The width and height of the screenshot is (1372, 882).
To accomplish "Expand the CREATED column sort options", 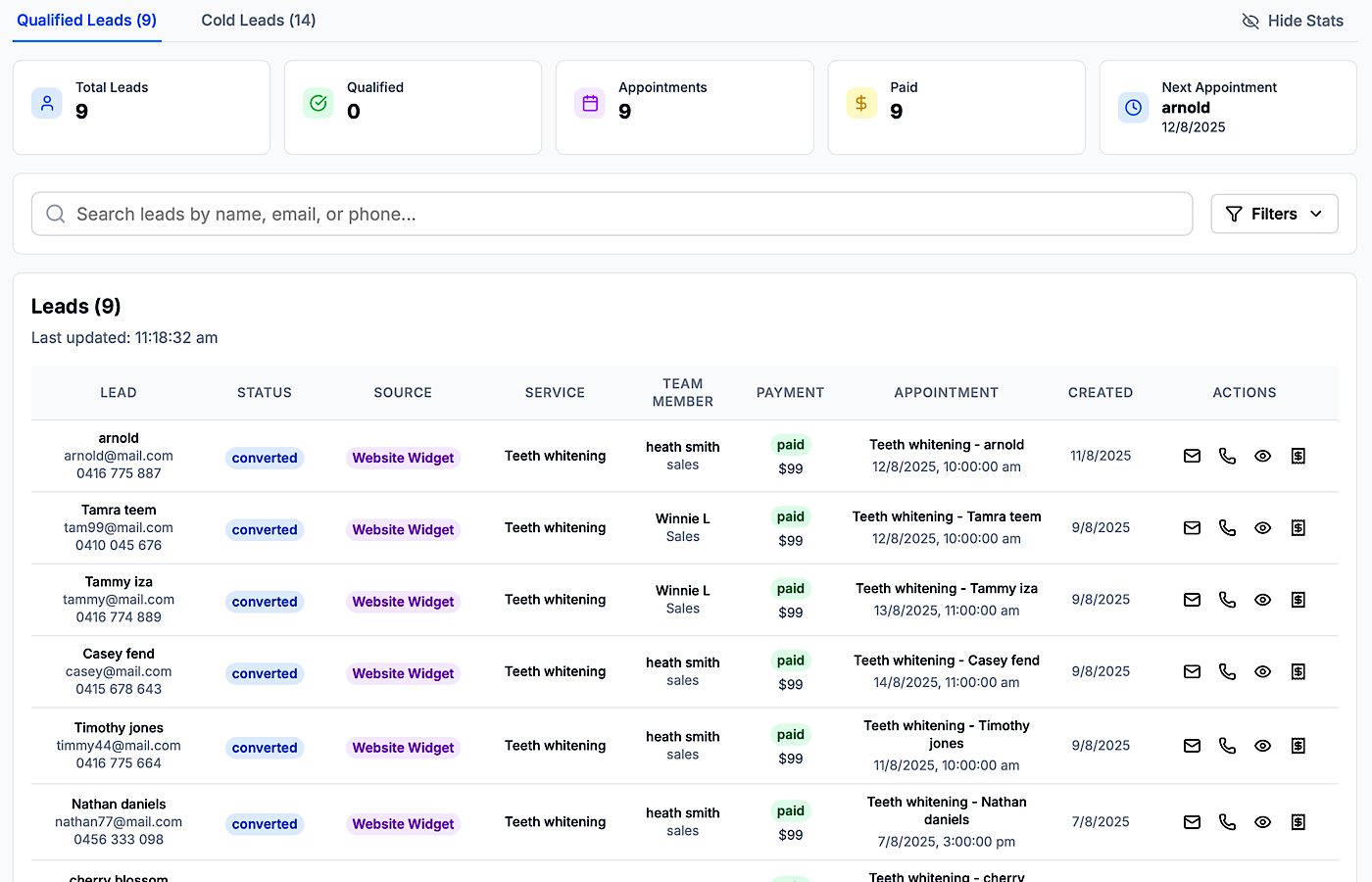I will coord(1100,392).
